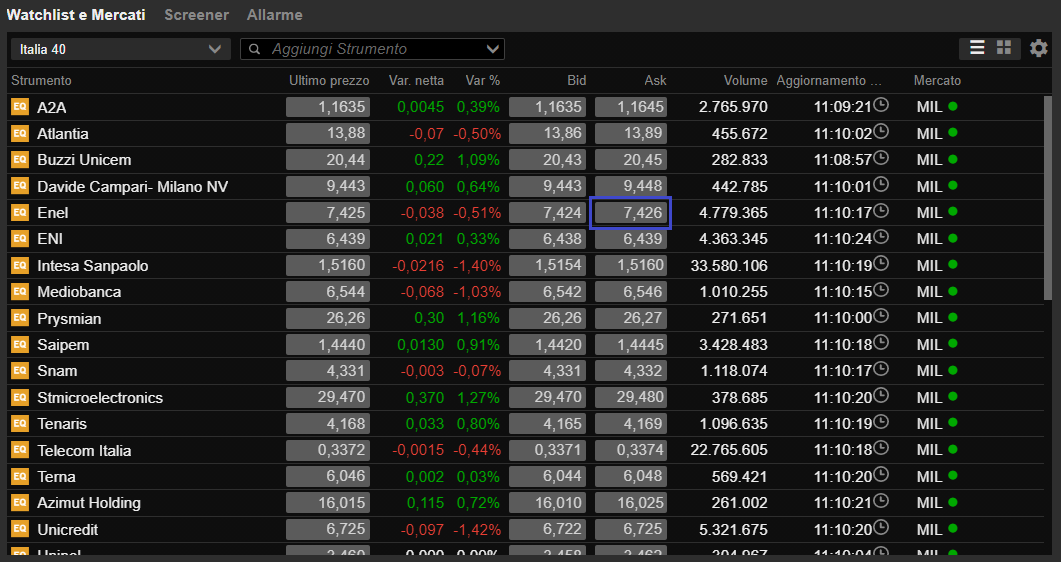Open the Italia 40 watchlist dropdown
This screenshot has width=1061, height=562.
pos(120,49)
